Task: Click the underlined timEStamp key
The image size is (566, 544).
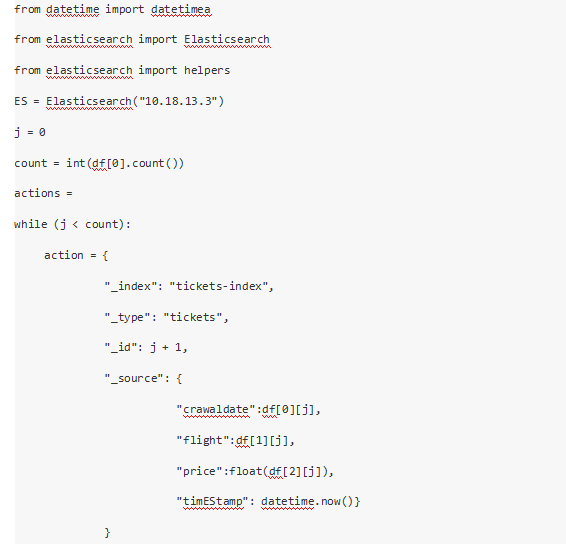Action: 213,501
